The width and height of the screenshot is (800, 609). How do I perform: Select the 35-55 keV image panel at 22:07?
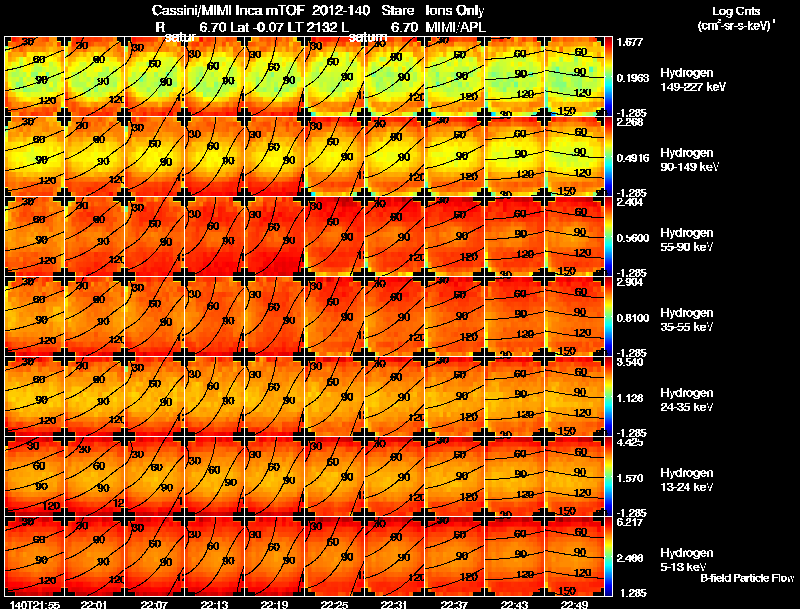(155, 316)
